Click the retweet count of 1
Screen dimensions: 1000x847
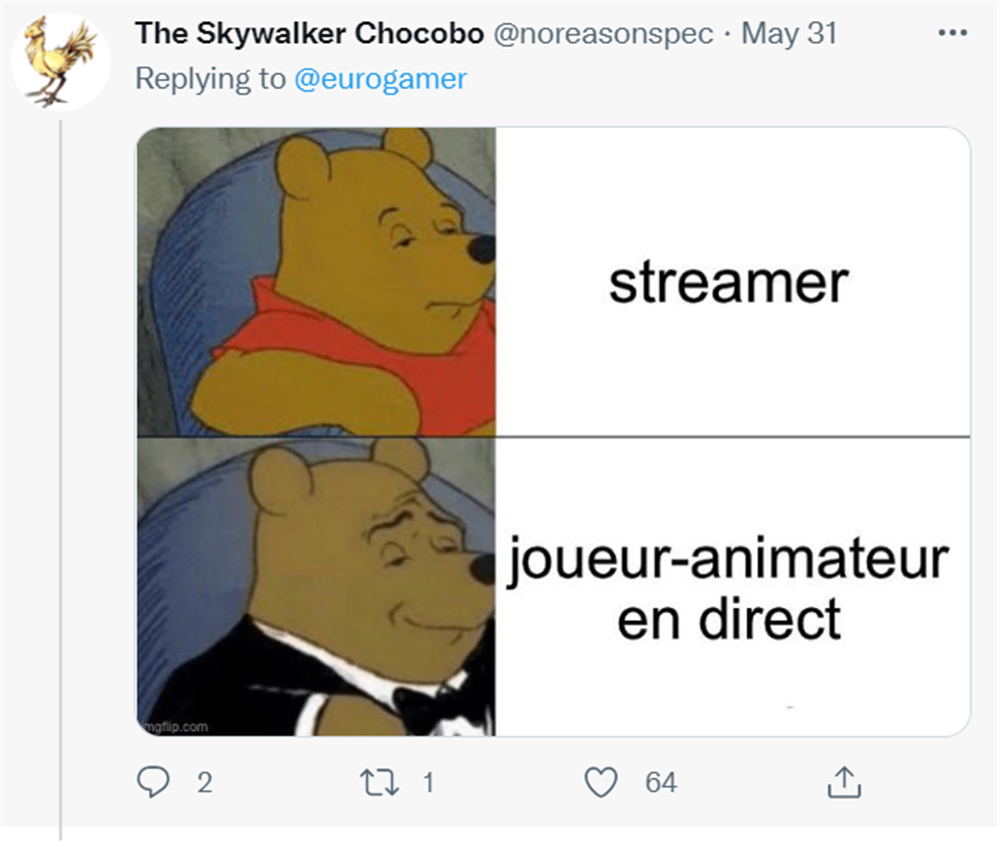(429, 783)
